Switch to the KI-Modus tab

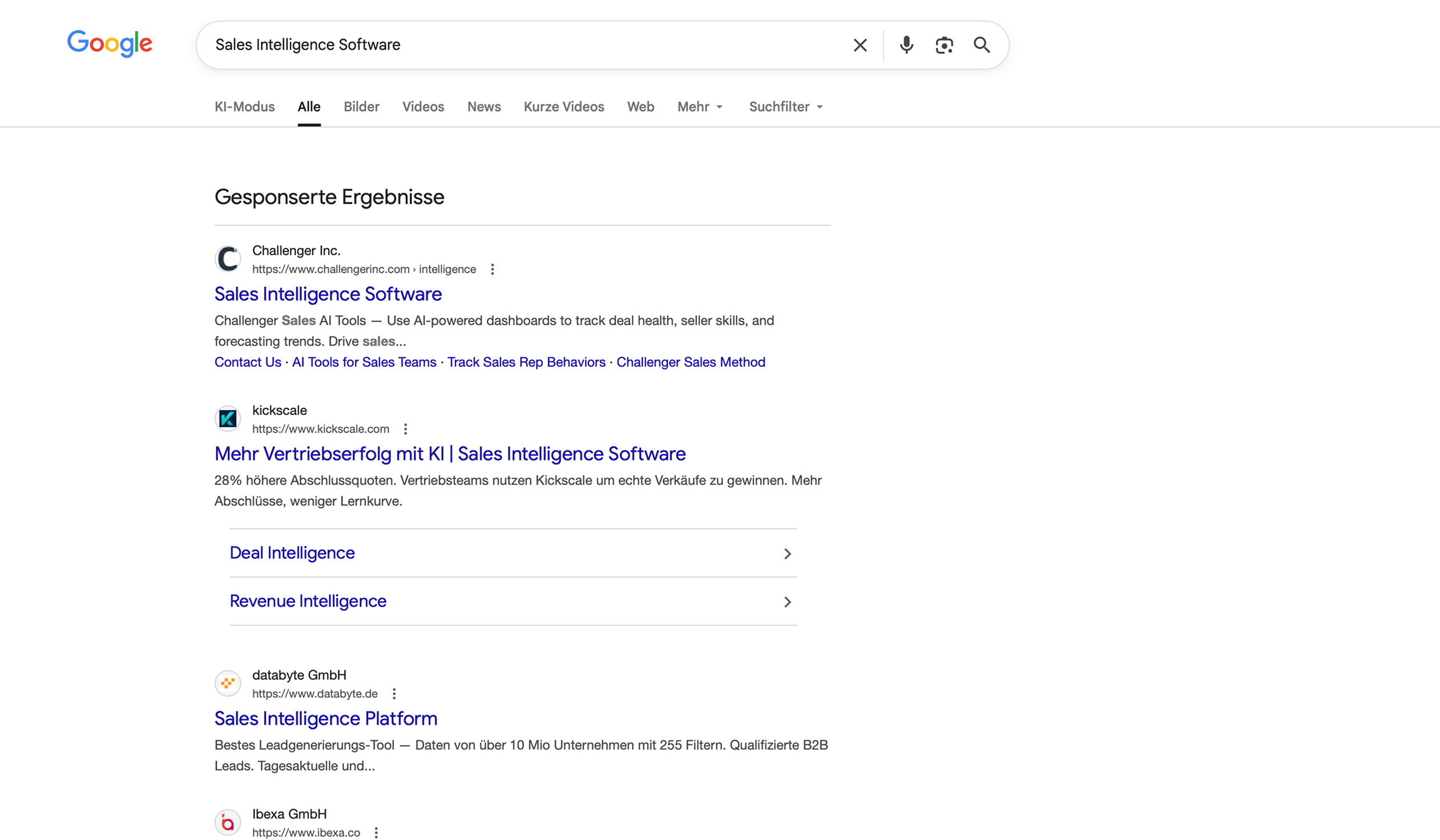[x=245, y=107]
